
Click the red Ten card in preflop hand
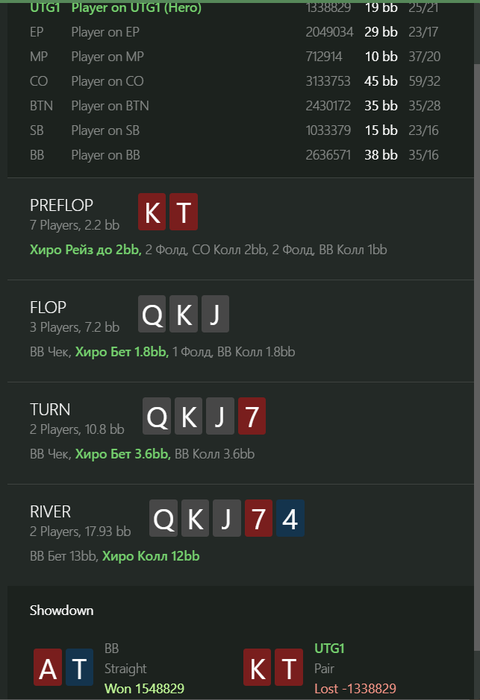pyautogui.click(x=183, y=212)
